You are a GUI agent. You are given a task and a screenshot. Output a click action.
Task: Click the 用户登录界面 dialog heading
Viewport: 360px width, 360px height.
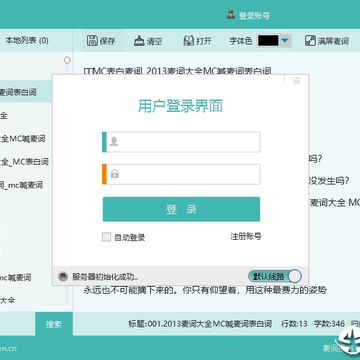180,106
